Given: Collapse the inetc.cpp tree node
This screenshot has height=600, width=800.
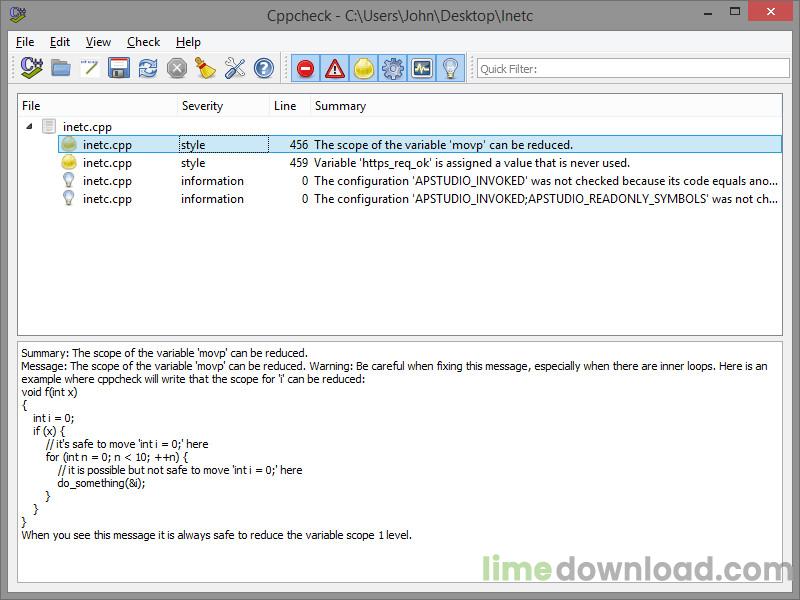Looking at the screenshot, I should pyautogui.click(x=28, y=127).
